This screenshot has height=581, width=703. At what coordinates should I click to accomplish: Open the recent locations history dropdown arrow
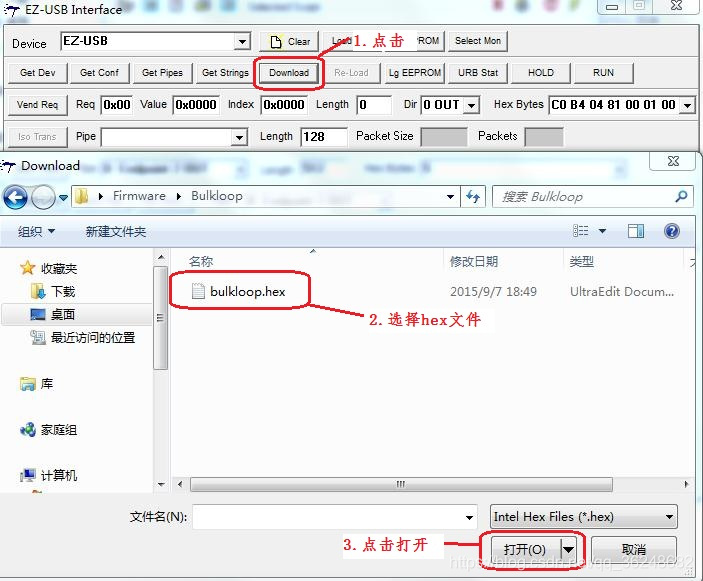coord(63,197)
